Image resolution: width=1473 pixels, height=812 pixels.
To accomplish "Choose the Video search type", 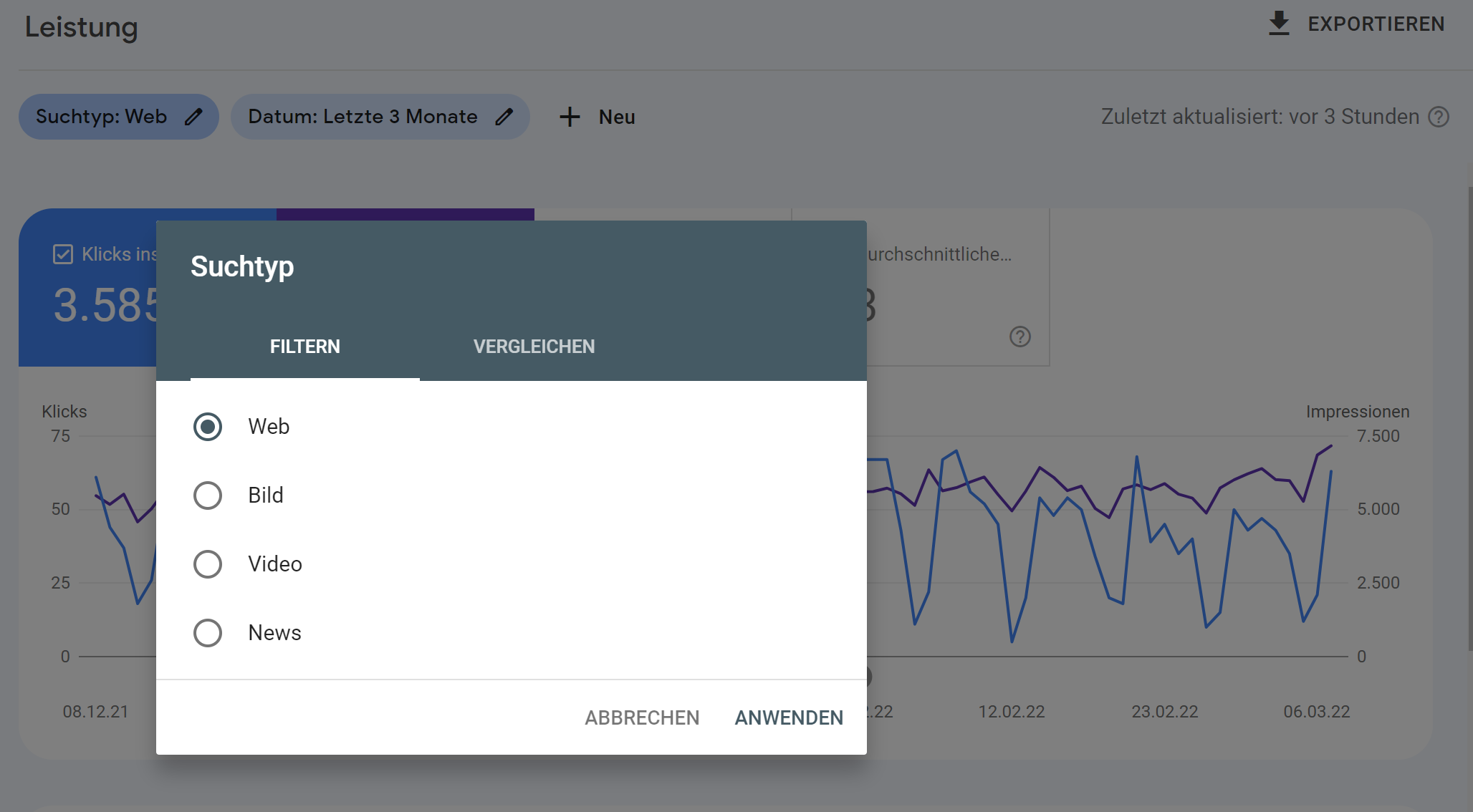I will pyautogui.click(x=208, y=564).
